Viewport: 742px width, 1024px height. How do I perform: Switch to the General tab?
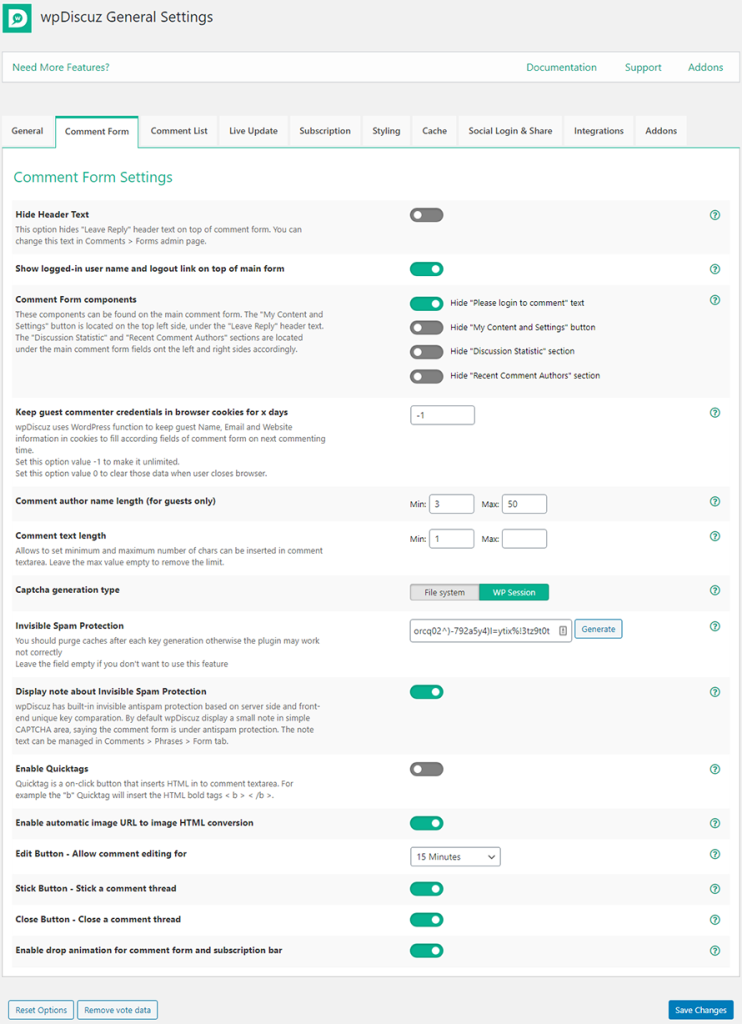coord(27,131)
